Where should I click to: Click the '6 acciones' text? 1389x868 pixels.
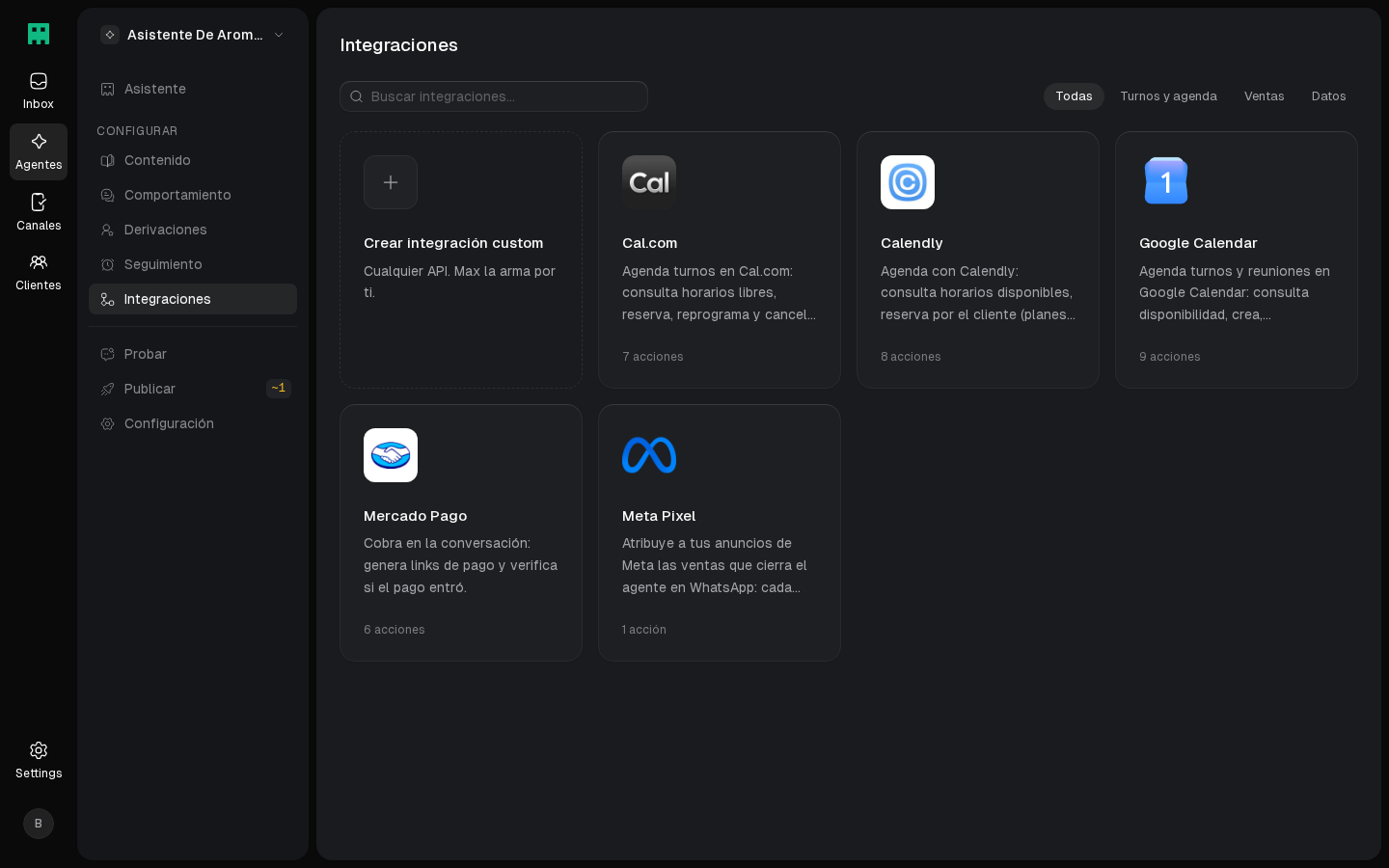tap(395, 630)
